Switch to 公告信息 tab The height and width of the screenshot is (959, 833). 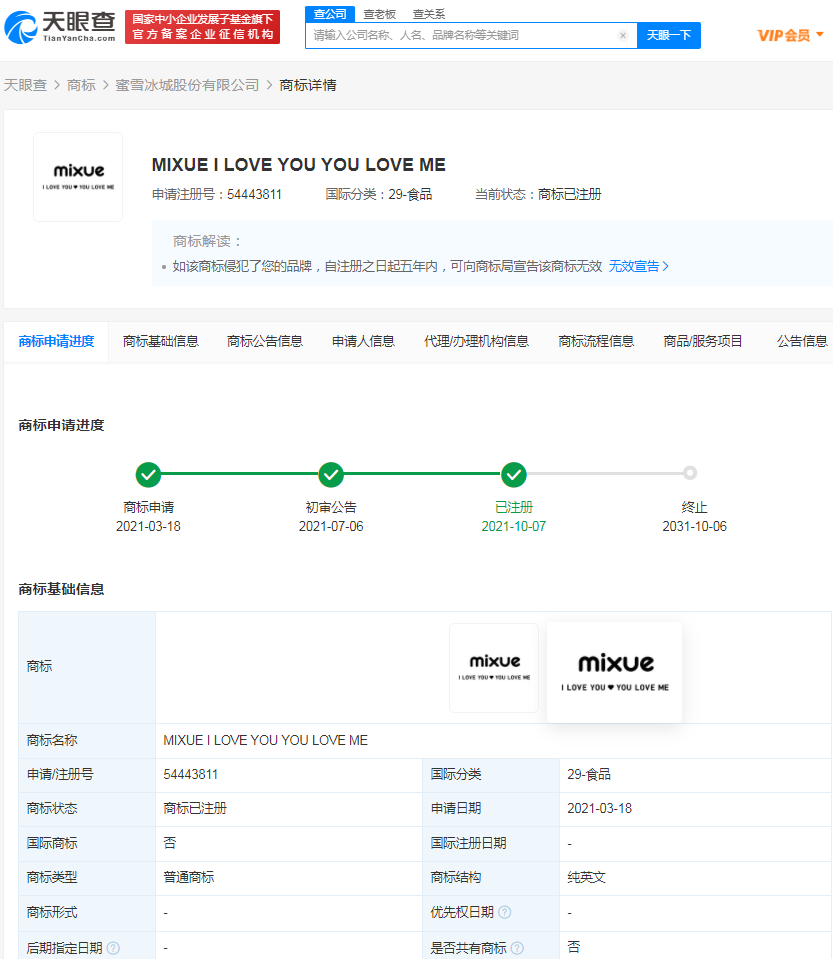click(802, 341)
